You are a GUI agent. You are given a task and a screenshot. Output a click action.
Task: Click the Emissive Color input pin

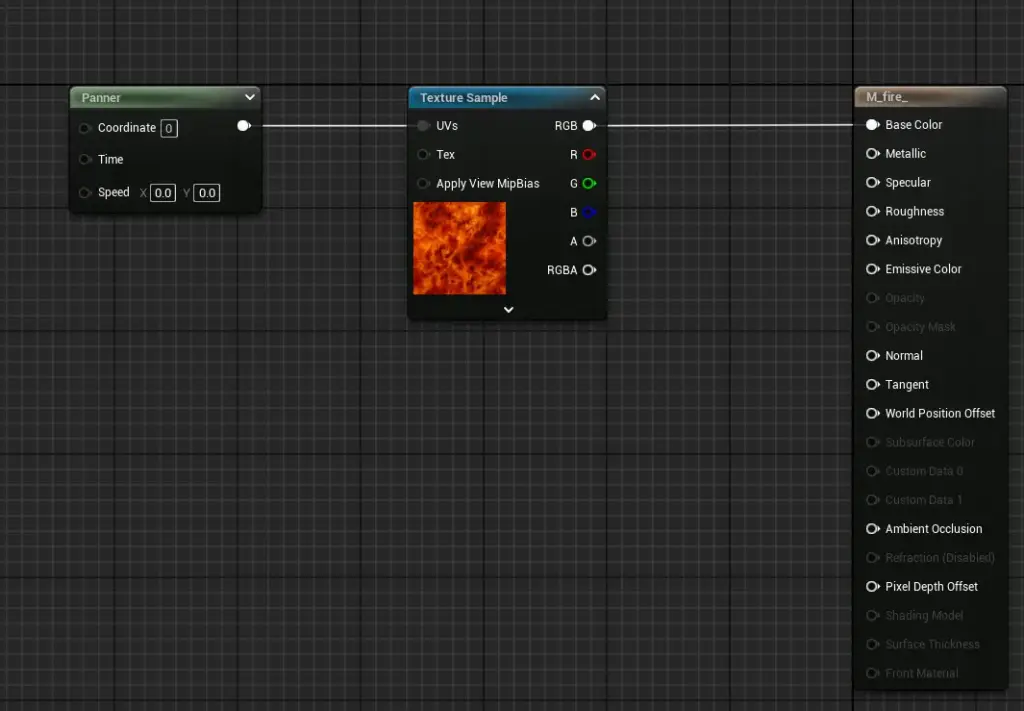872,269
